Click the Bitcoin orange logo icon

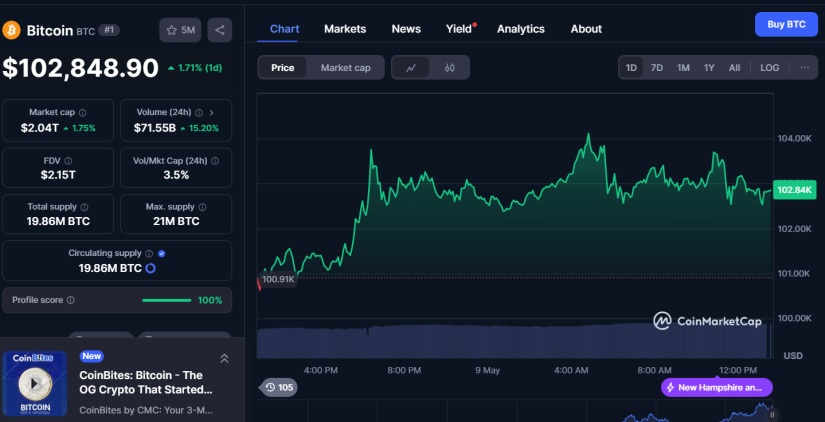tap(12, 30)
